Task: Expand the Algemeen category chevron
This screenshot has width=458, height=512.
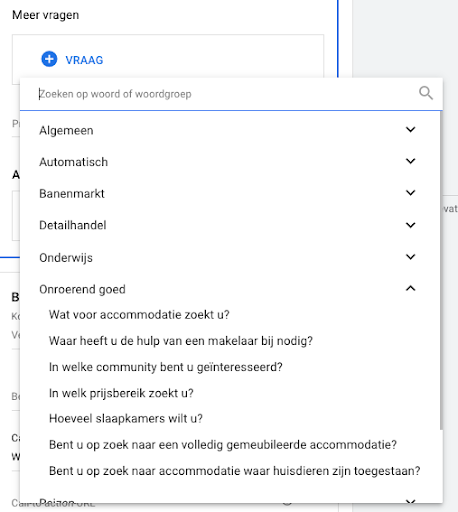Action: pos(411,129)
